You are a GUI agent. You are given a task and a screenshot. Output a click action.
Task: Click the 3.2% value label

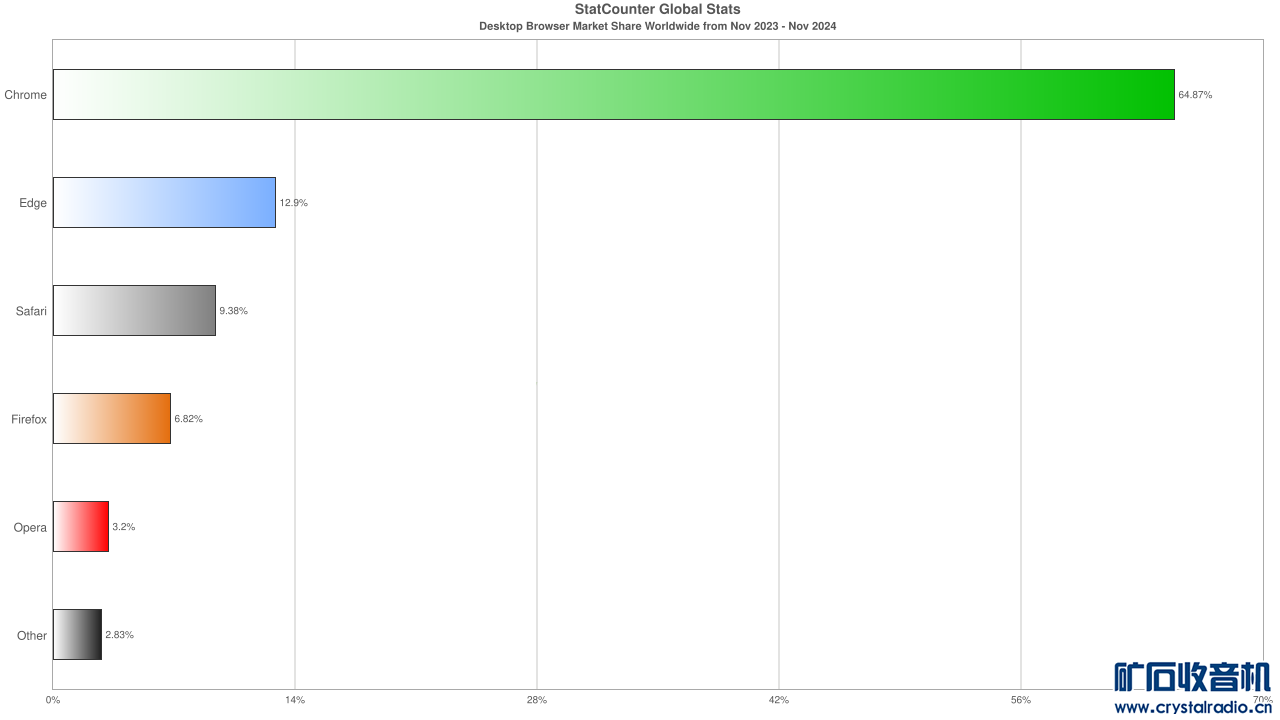click(x=124, y=527)
